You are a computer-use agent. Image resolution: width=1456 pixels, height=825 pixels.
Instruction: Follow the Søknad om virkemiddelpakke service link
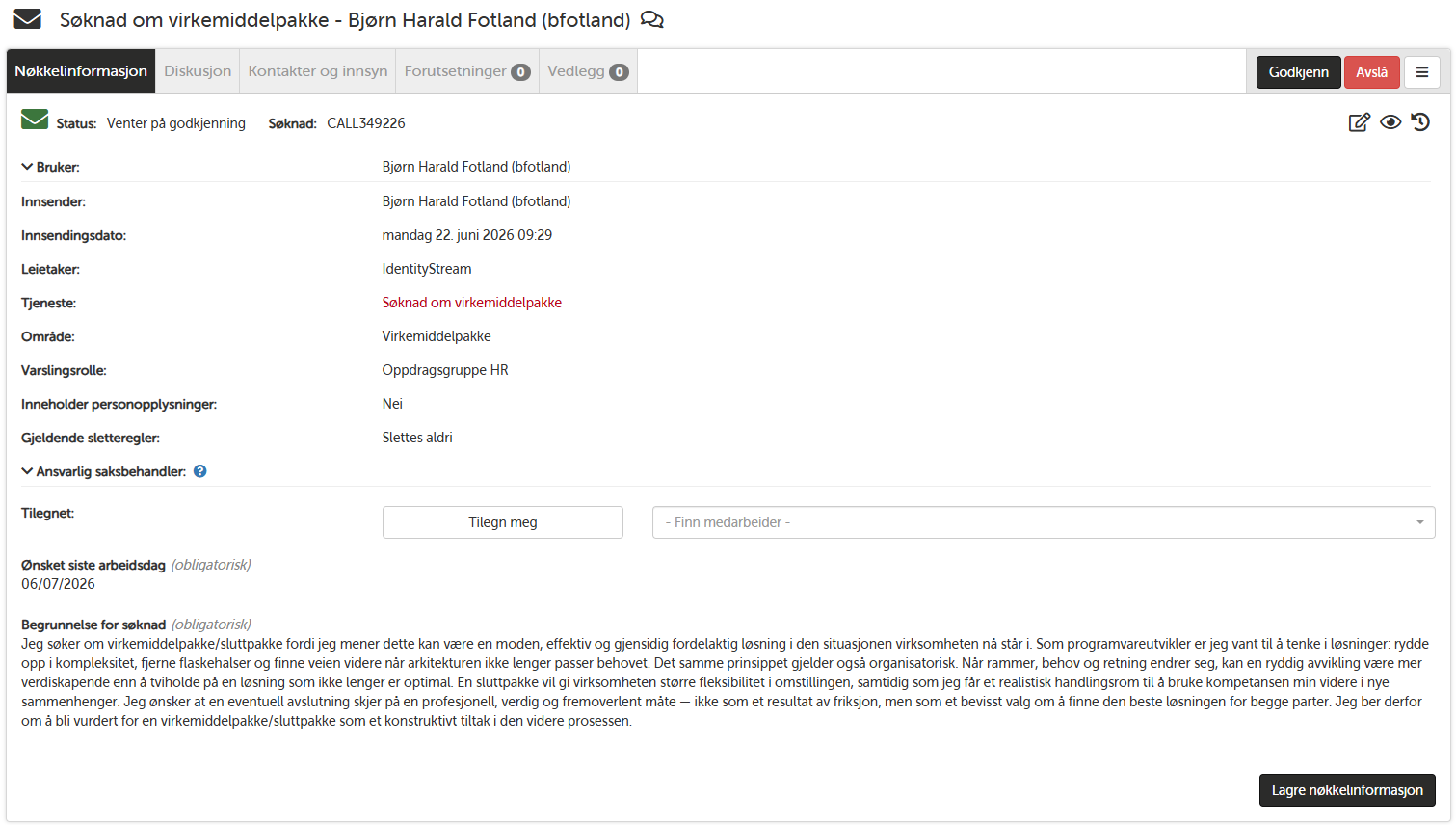click(x=472, y=303)
